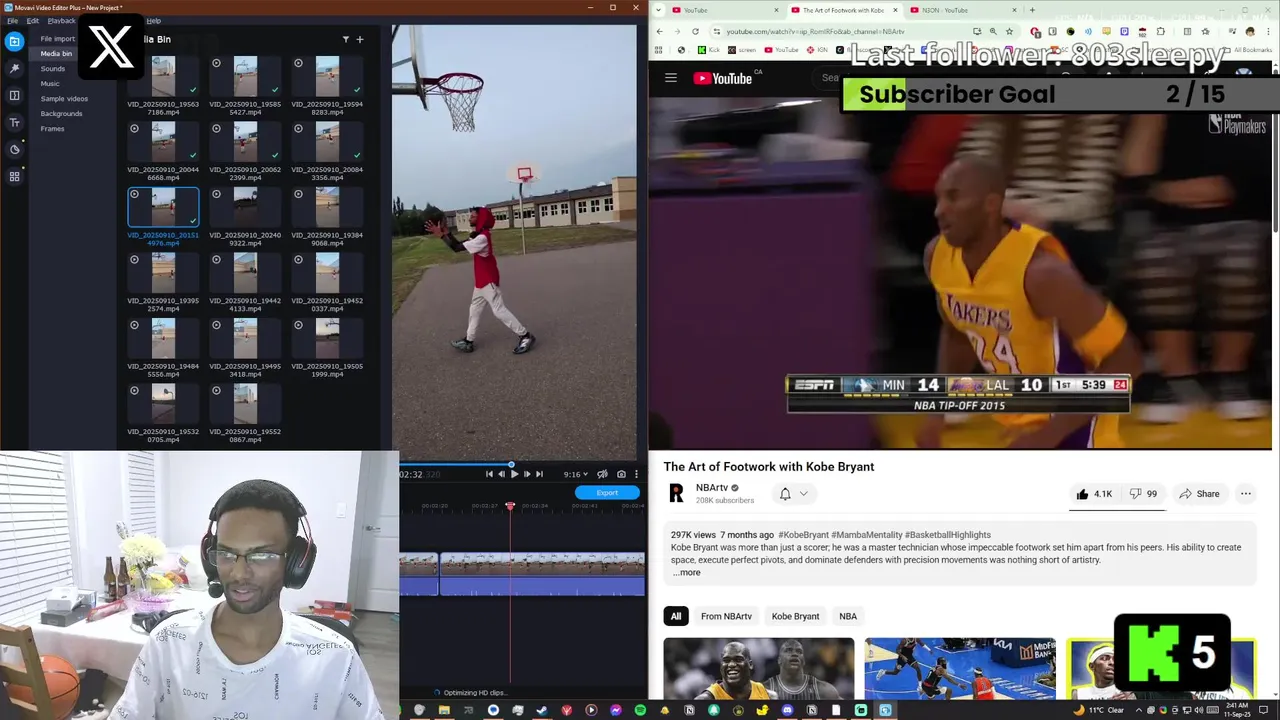Open the Playback menu in Movavi
Viewport: 1280px width, 720px height.
[x=61, y=20]
